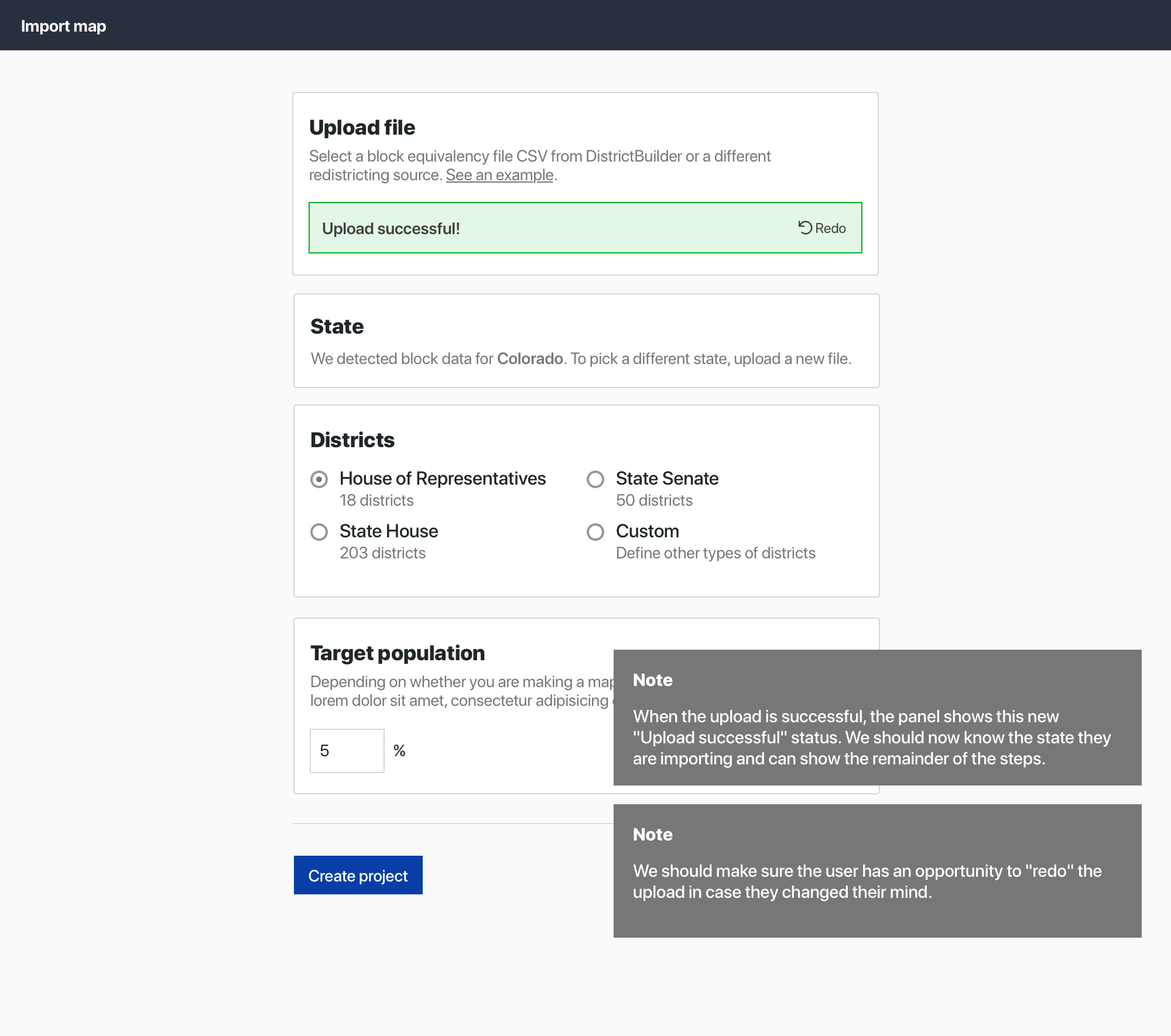The height and width of the screenshot is (1036, 1171).
Task: Choose State Senate with 50 districts
Action: (x=595, y=479)
